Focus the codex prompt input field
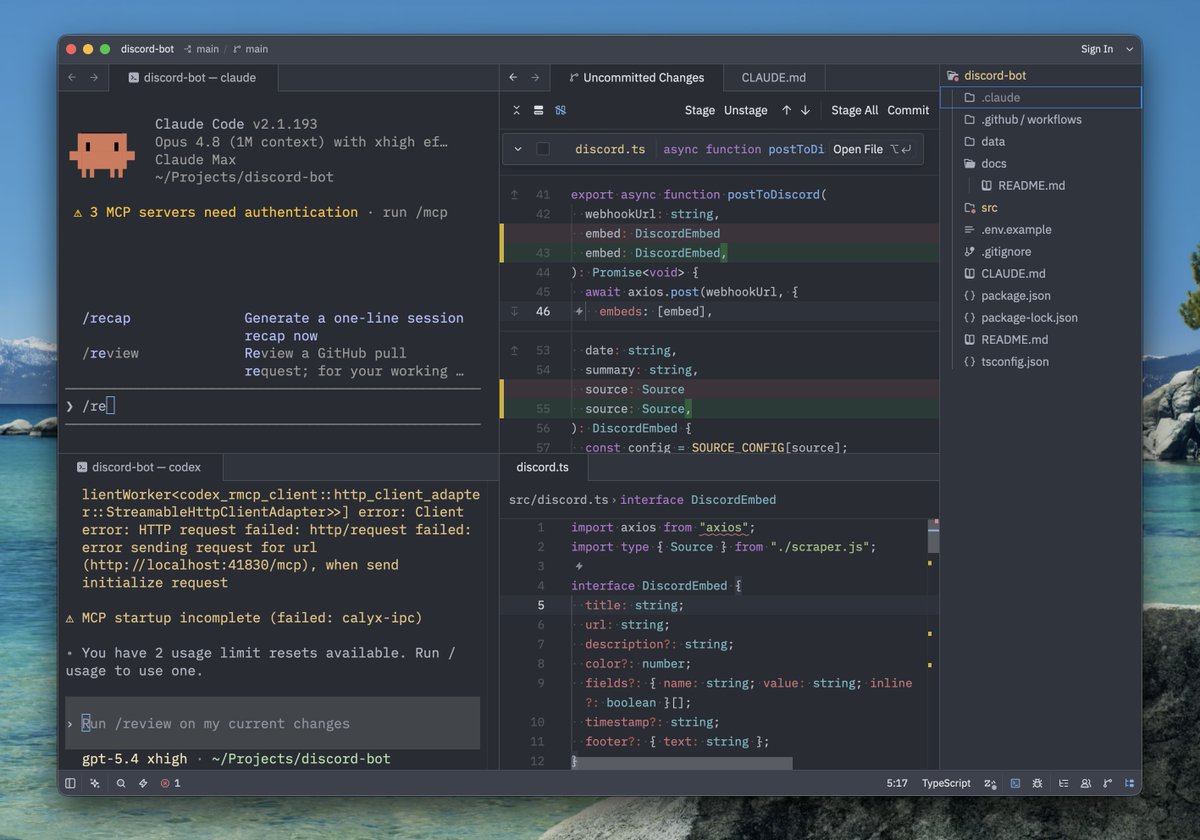 click(273, 723)
